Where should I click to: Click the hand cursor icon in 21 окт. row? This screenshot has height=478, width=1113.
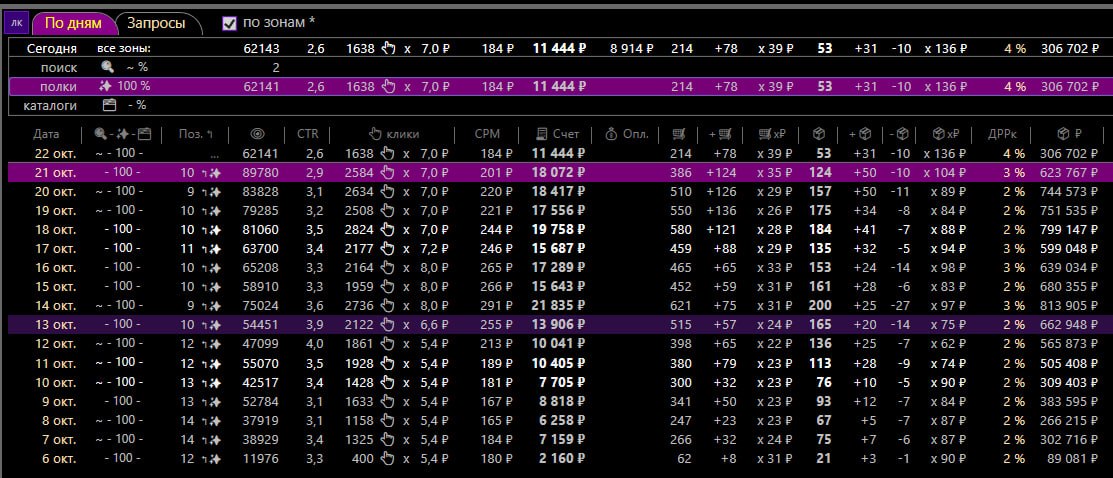(388, 173)
